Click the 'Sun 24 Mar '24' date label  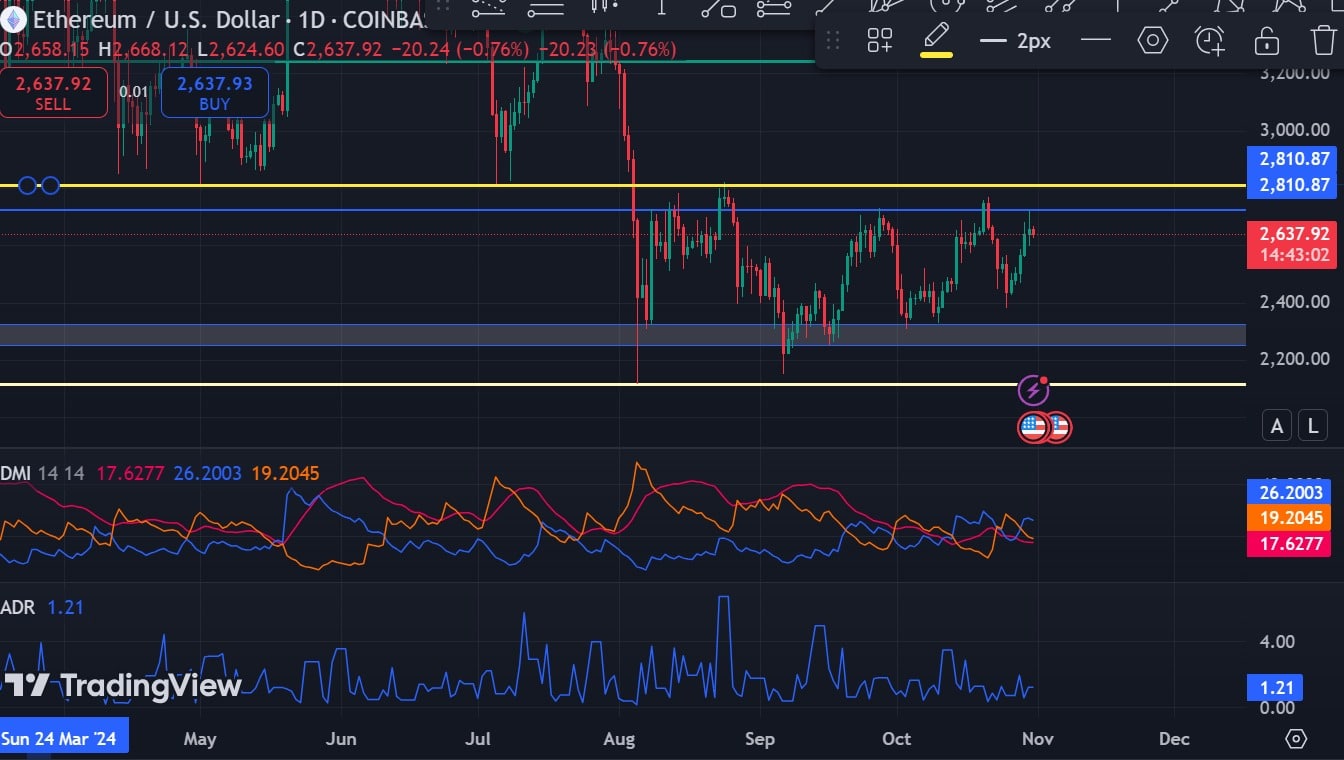[64, 738]
